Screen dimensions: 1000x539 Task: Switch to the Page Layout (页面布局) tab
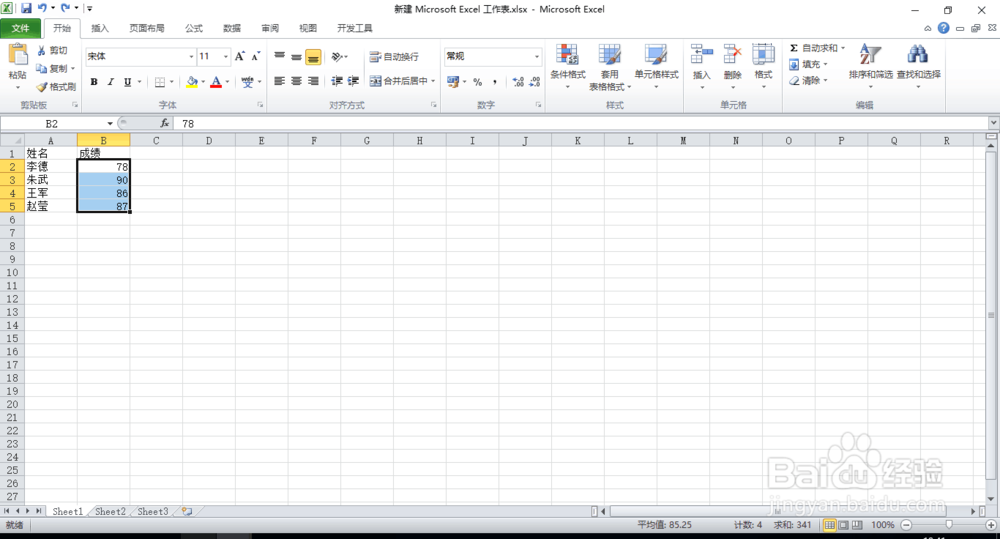147,28
